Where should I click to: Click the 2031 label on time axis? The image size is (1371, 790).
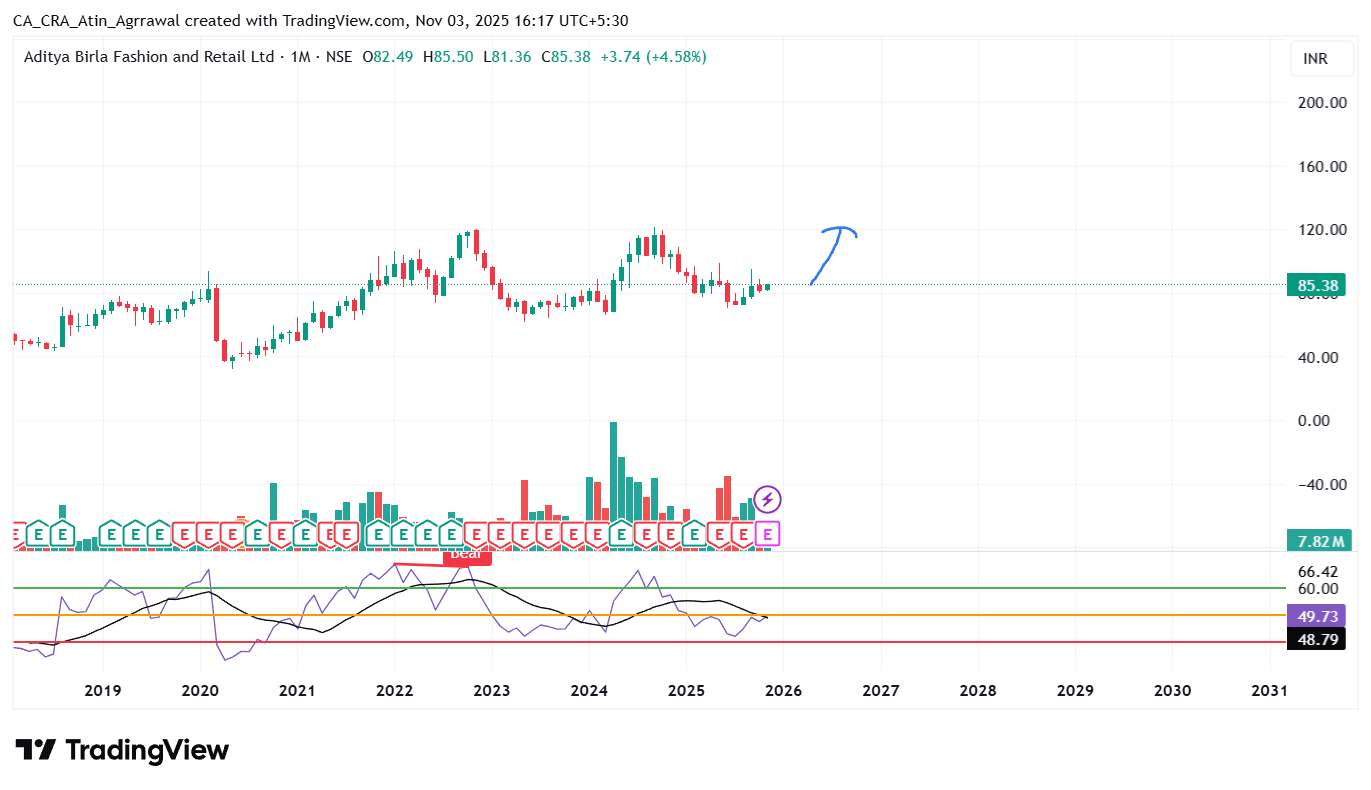tap(1269, 690)
